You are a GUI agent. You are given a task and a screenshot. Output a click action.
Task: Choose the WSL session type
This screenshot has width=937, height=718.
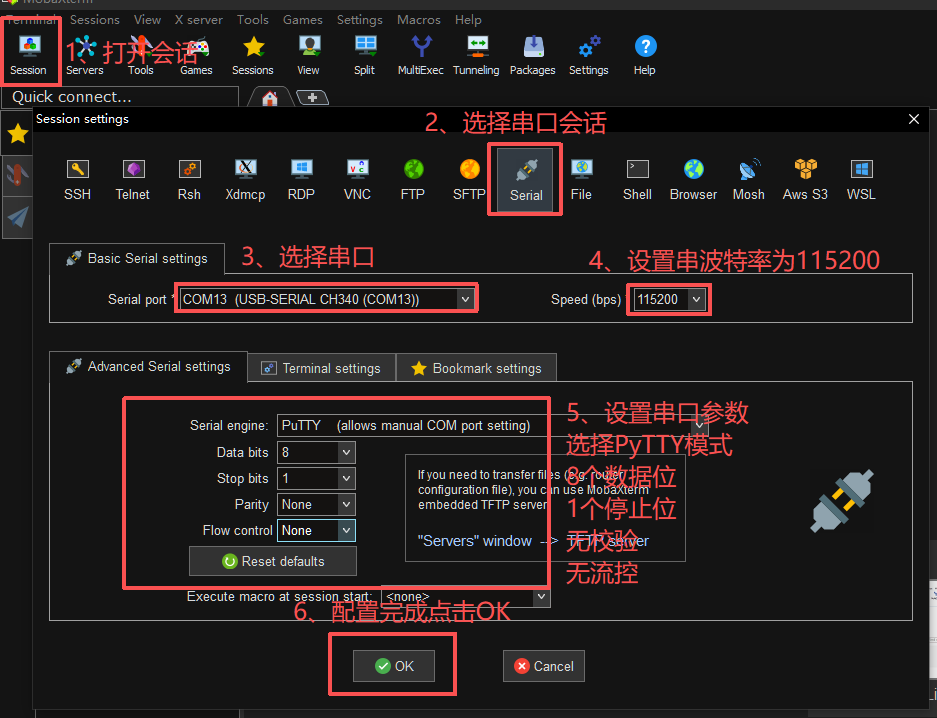coord(861,179)
